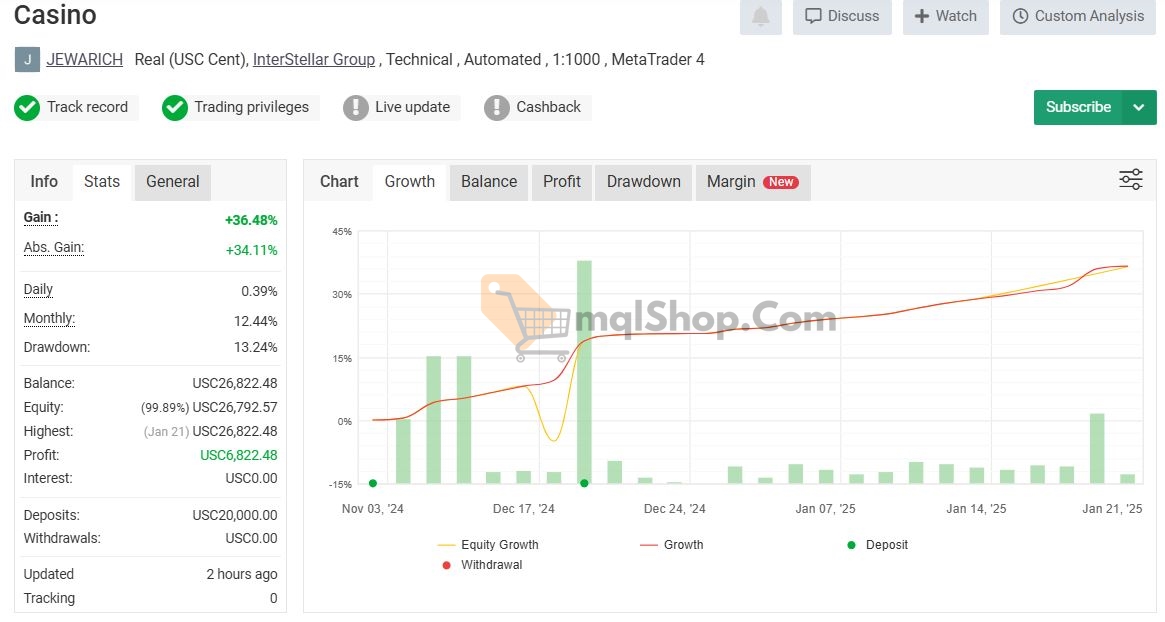
Task: Click the Cashback warning icon
Action: click(x=496, y=107)
